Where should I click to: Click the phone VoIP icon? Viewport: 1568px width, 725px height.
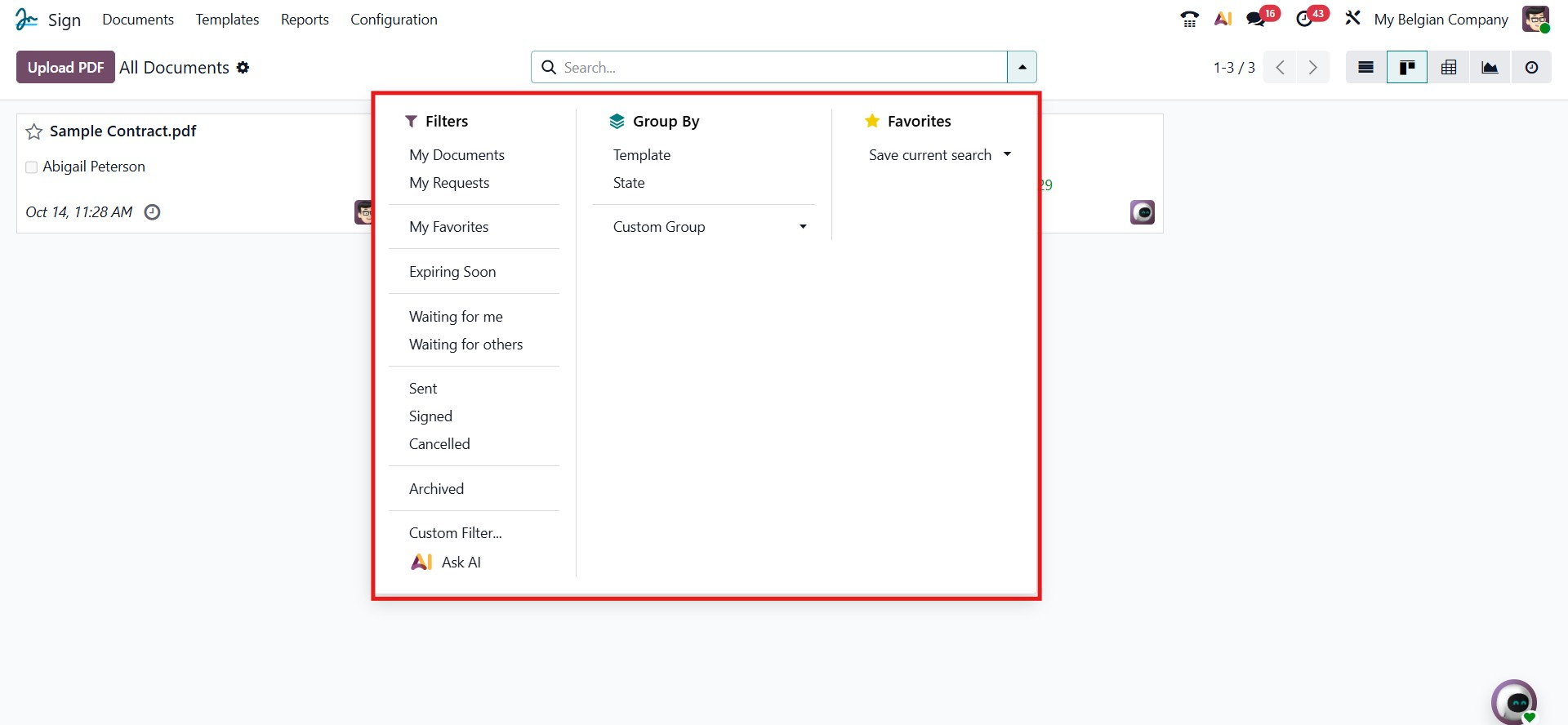(1189, 20)
